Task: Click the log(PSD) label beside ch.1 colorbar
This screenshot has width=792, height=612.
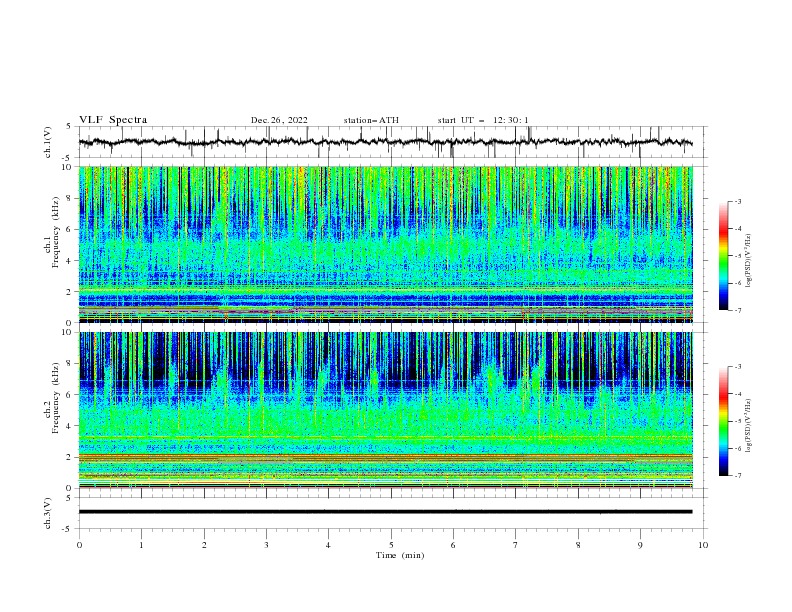Action: pyautogui.click(x=748, y=261)
